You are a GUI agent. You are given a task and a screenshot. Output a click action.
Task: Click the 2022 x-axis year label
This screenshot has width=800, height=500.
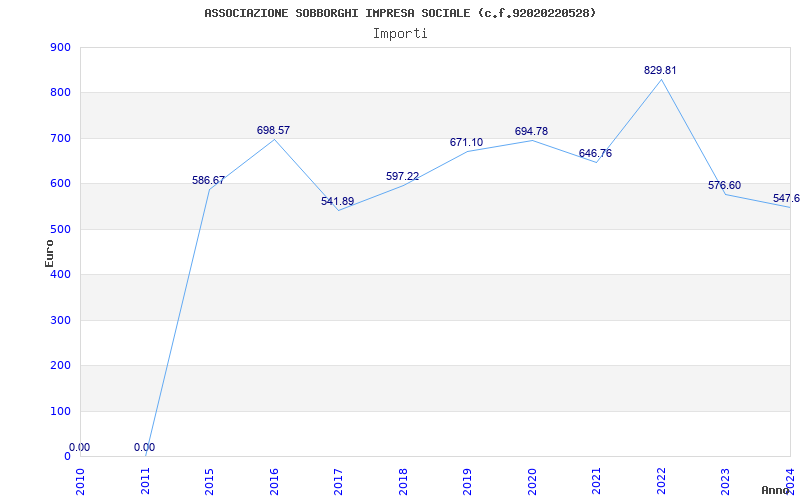(x=661, y=481)
